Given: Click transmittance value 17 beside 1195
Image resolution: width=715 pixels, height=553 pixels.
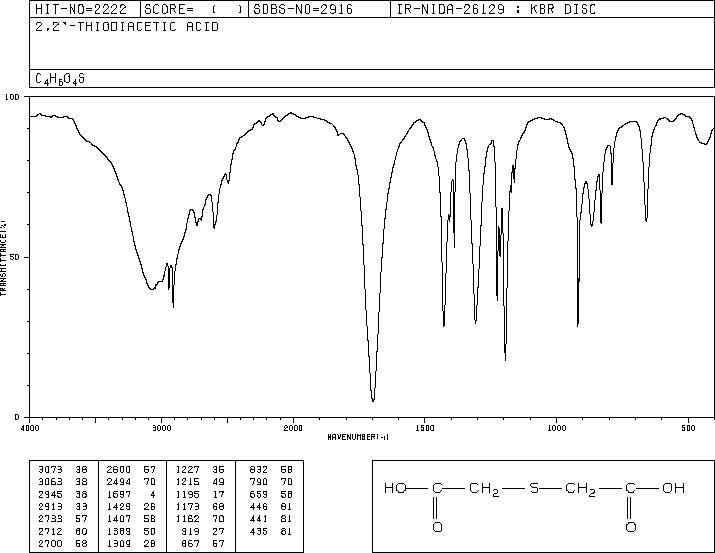Looking at the screenshot, I should coord(218,494).
